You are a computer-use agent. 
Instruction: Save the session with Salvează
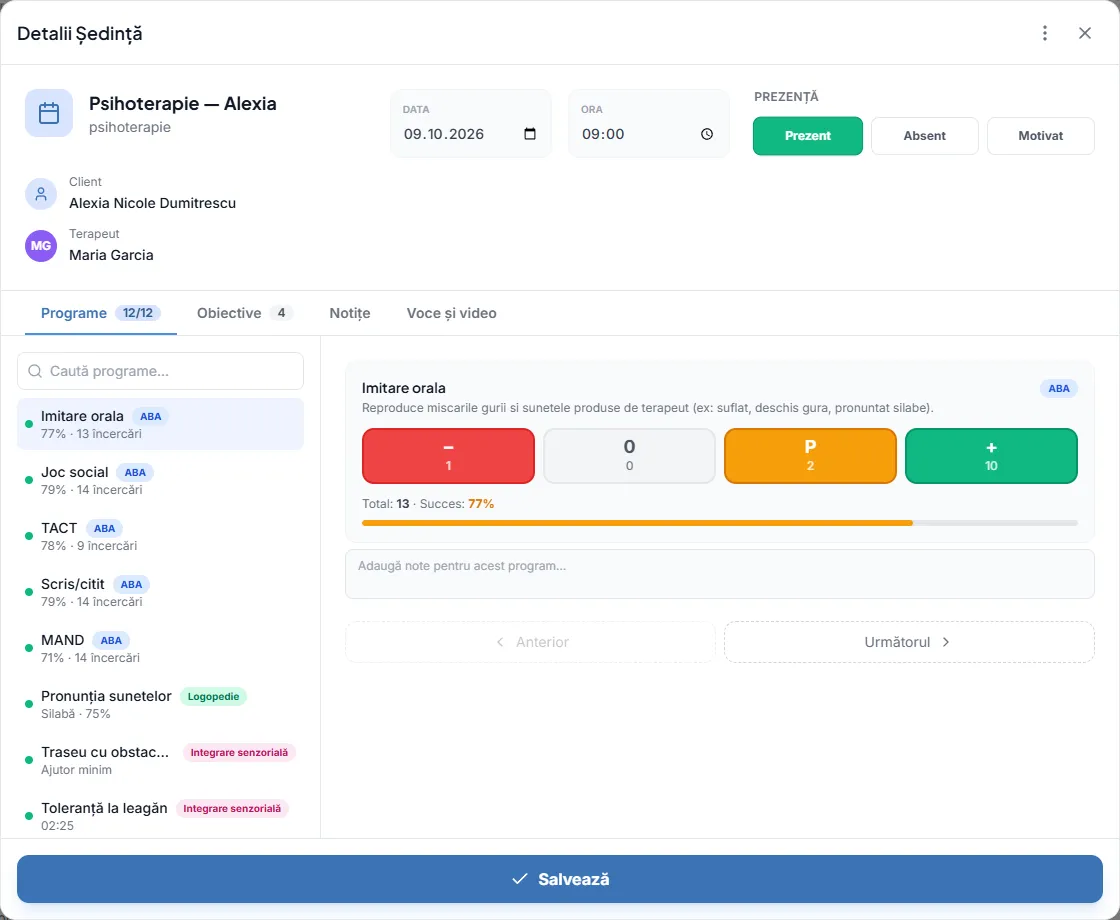[x=560, y=879]
